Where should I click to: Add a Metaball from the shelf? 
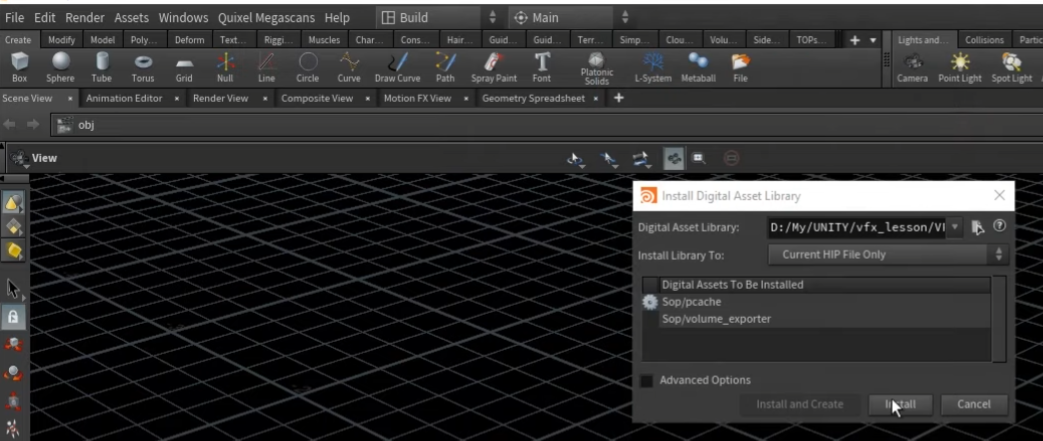point(698,67)
